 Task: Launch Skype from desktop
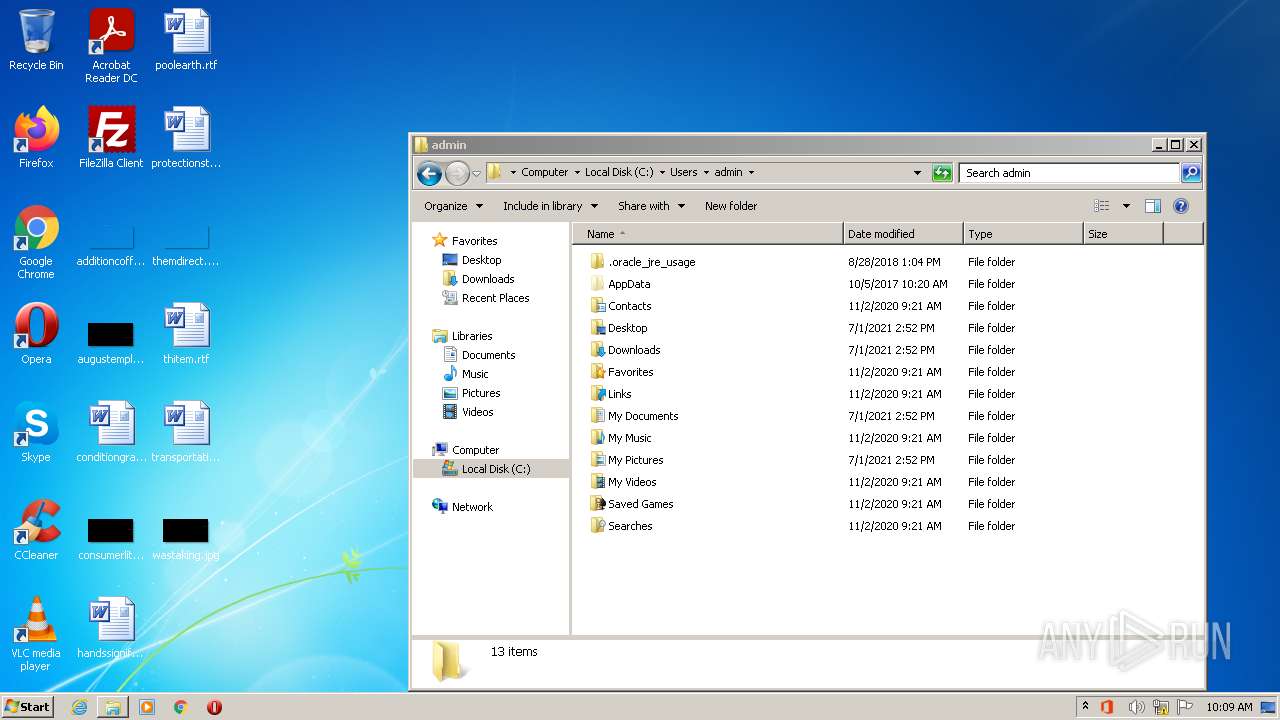(x=36, y=432)
